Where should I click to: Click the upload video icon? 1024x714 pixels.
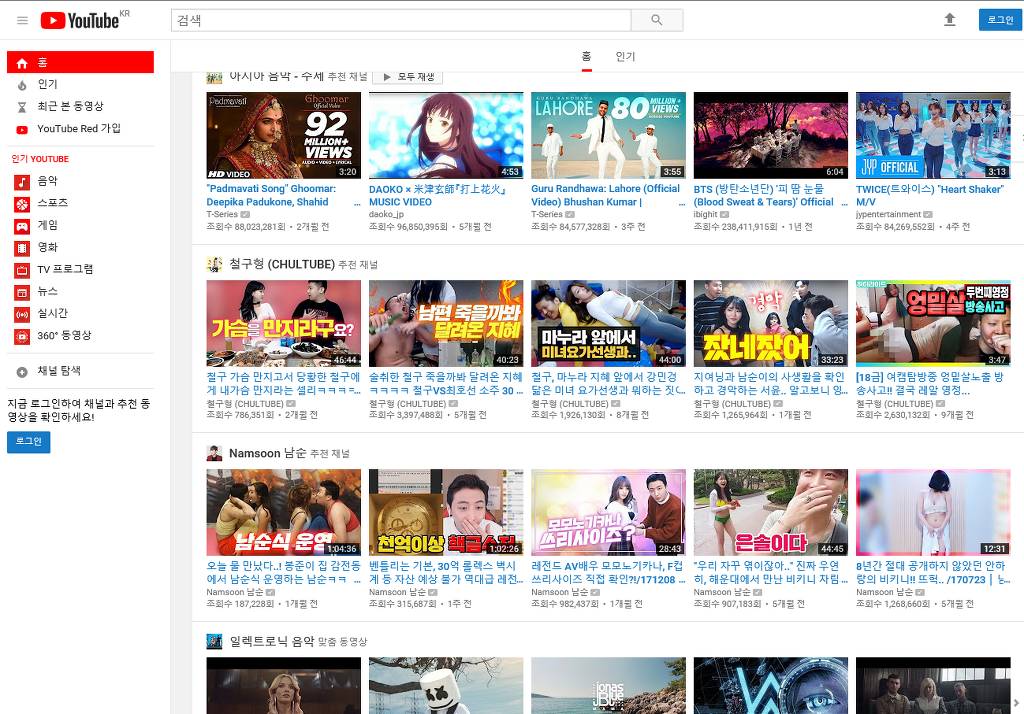pos(950,19)
